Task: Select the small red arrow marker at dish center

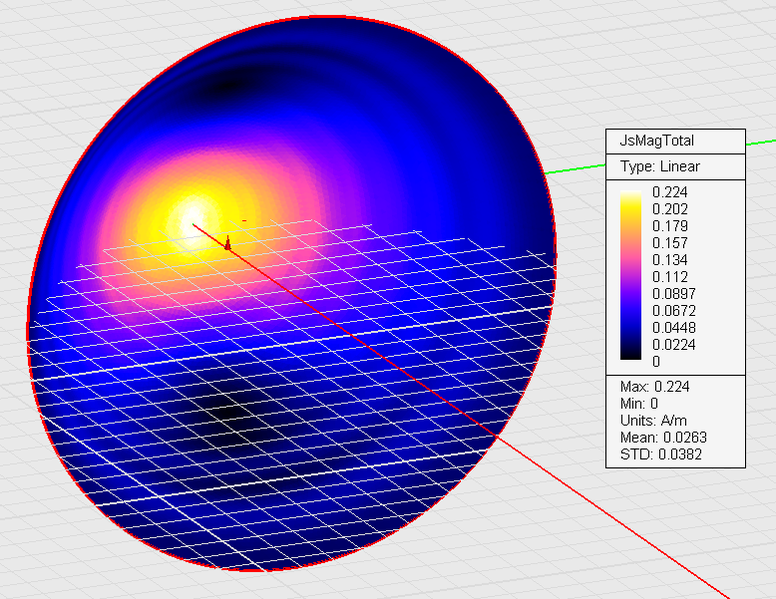Action: coord(228,242)
